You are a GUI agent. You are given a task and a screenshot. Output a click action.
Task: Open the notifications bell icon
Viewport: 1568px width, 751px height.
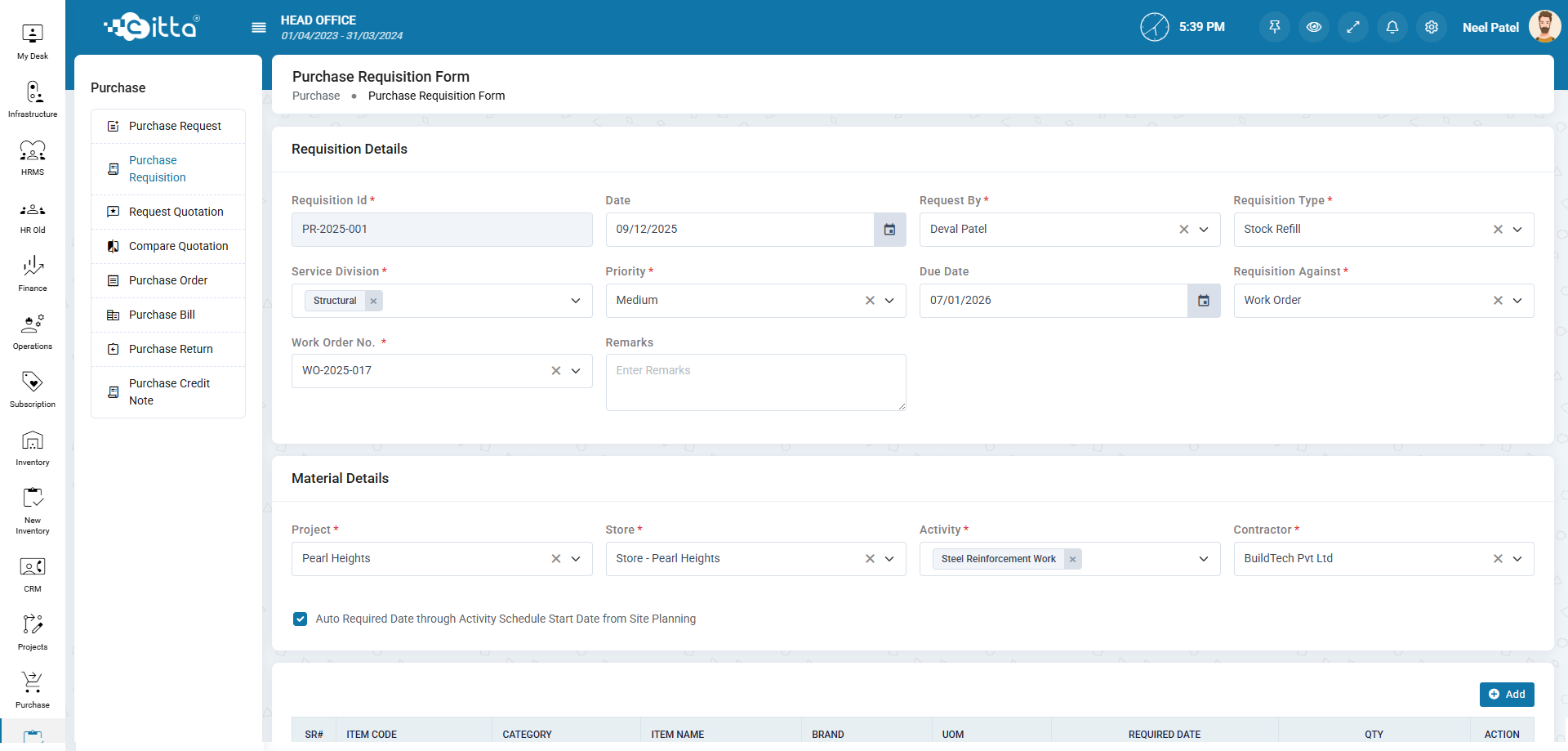coord(1392,27)
